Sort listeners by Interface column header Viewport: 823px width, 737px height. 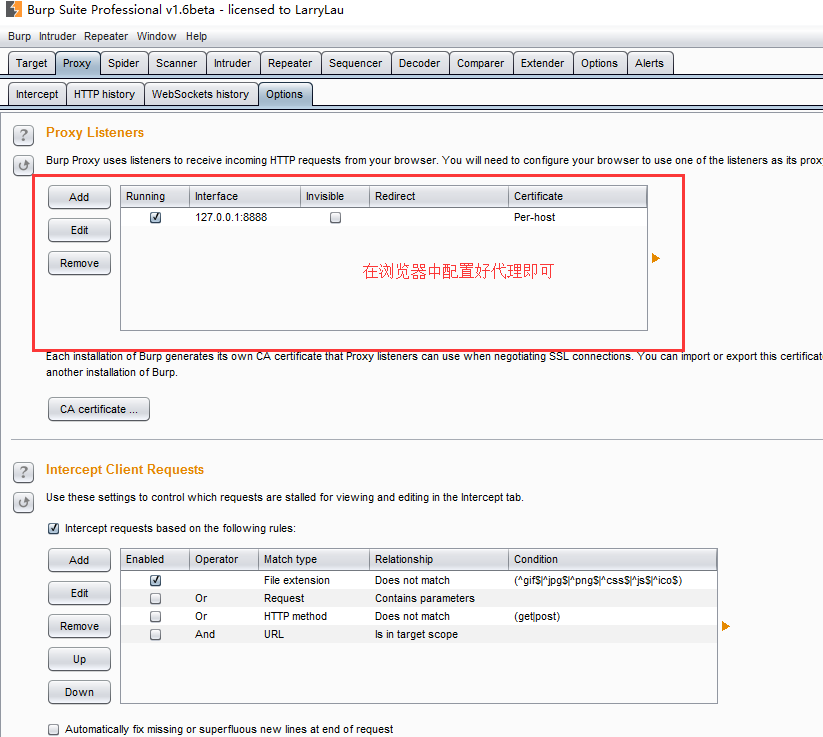(x=245, y=196)
